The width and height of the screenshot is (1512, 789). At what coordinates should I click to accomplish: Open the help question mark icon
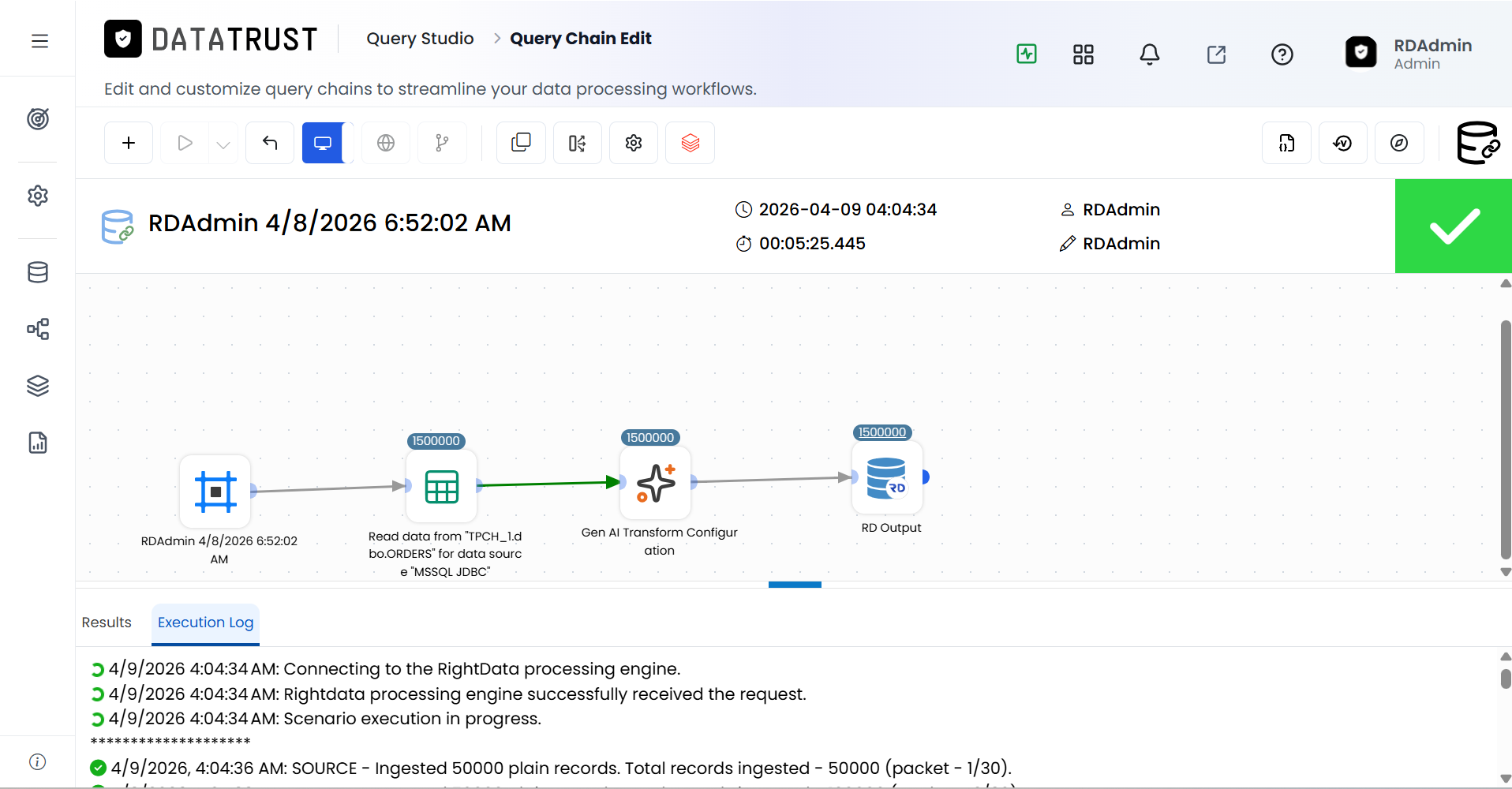(x=1282, y=54)
